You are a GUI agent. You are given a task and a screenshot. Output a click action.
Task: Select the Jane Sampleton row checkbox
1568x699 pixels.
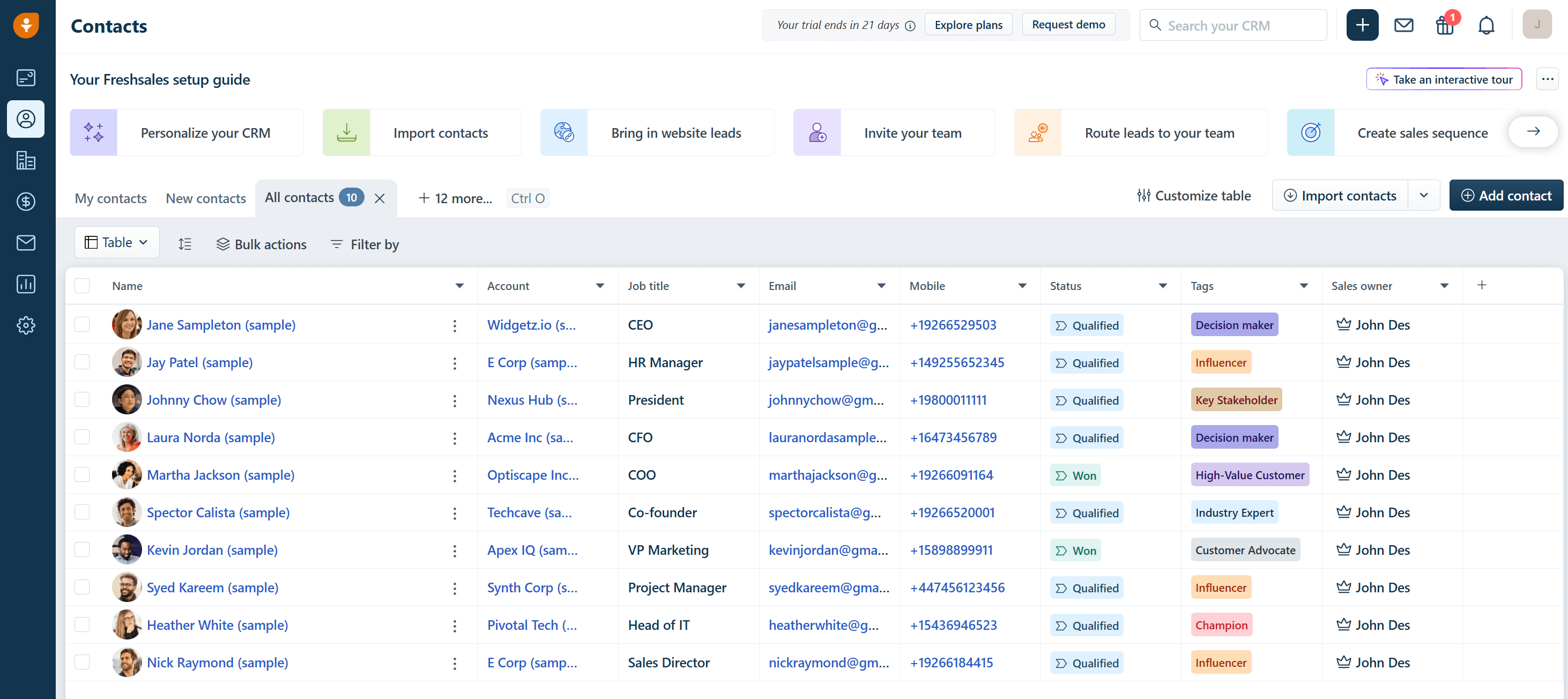(x=82, y=324)
